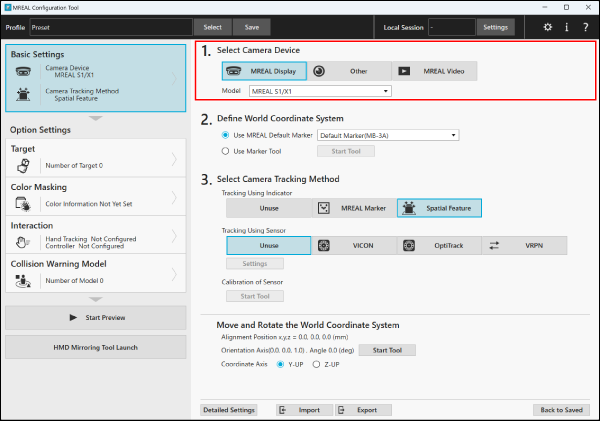Click the chevron on Collision Warning Model row
The width and height of the screenshot is (600, 421).
174,274
